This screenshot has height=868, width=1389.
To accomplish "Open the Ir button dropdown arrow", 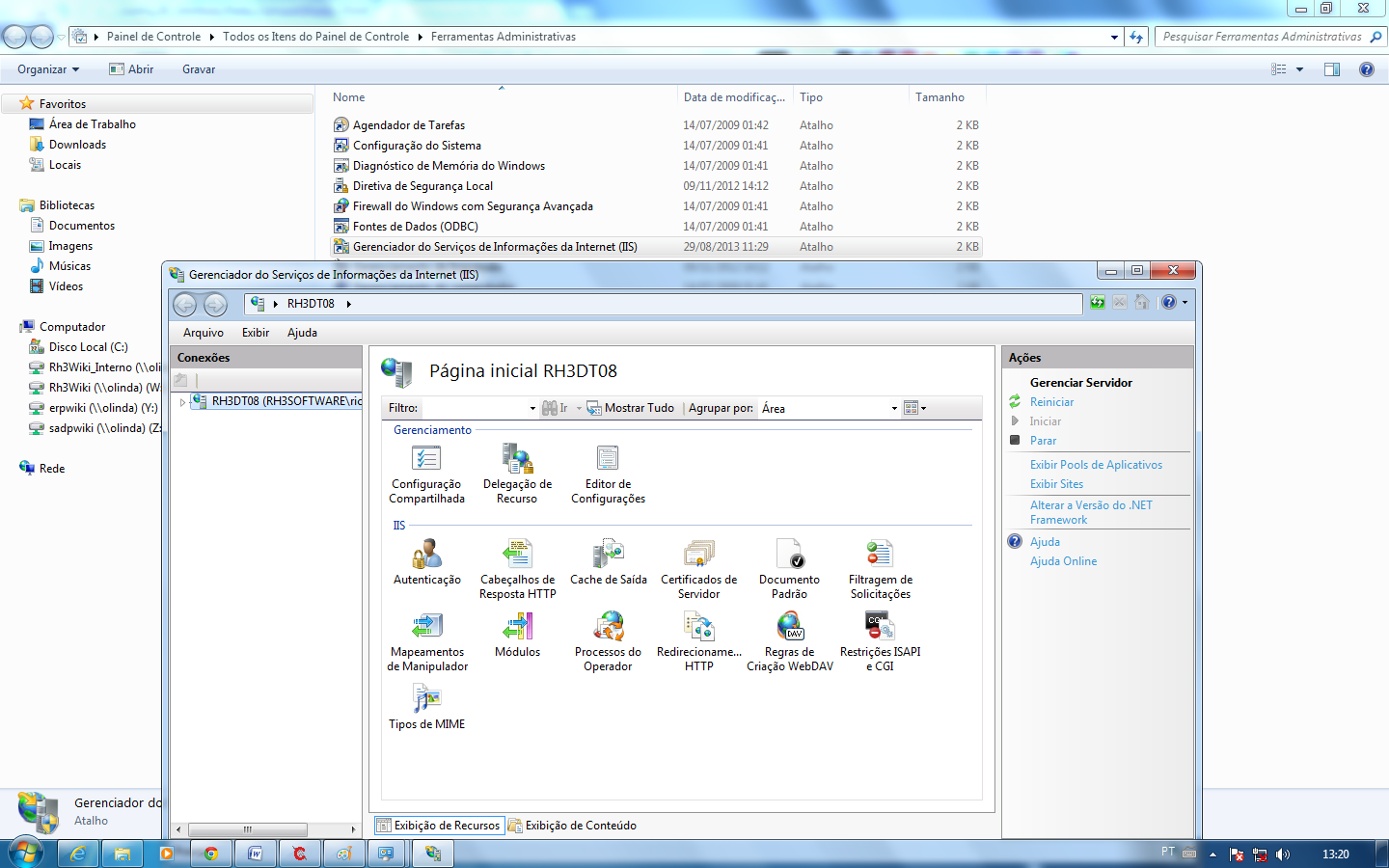I will pyautogui.click(x=579, y=409).
